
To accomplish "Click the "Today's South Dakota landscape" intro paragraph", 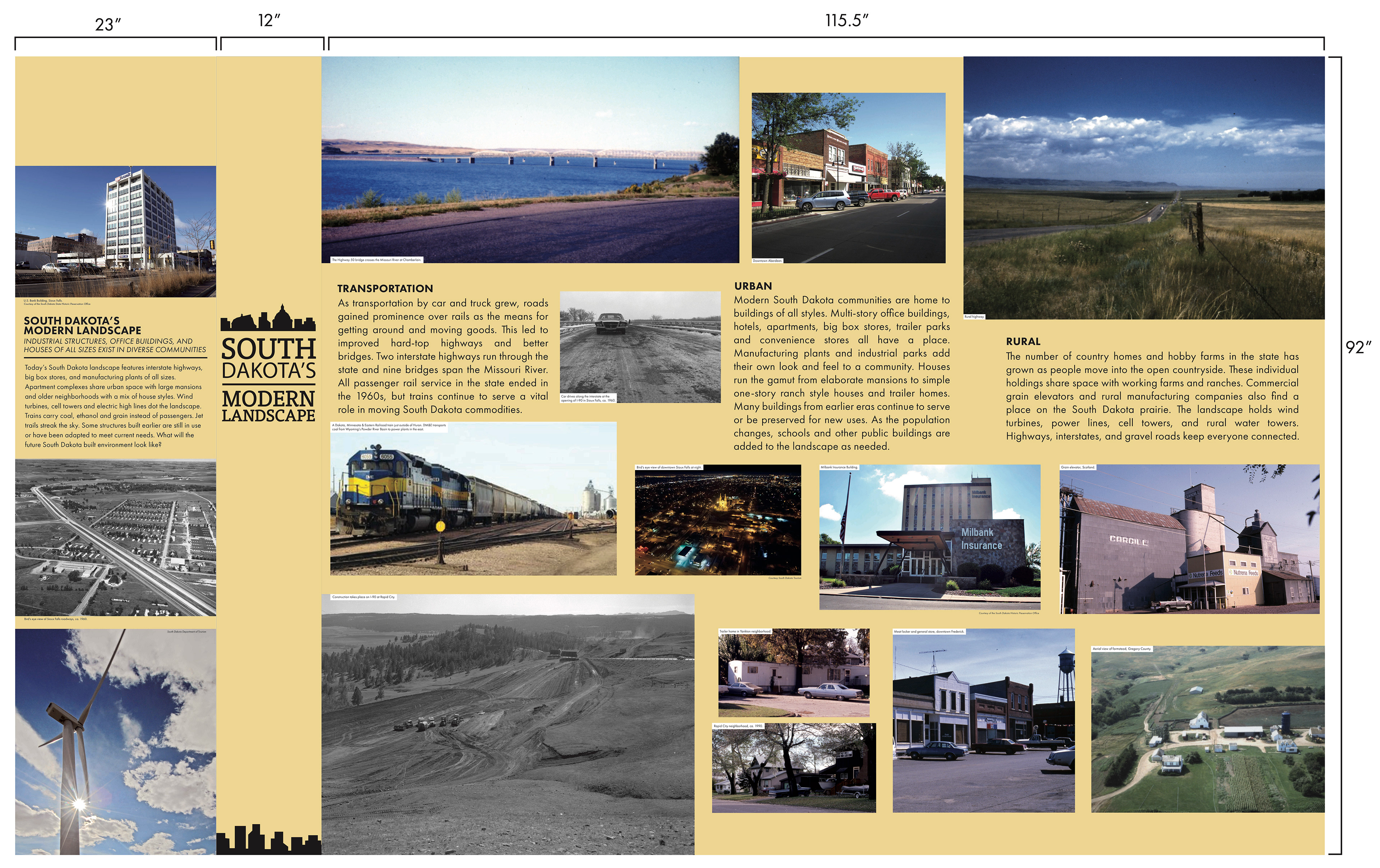I will (x=114, y=406).
